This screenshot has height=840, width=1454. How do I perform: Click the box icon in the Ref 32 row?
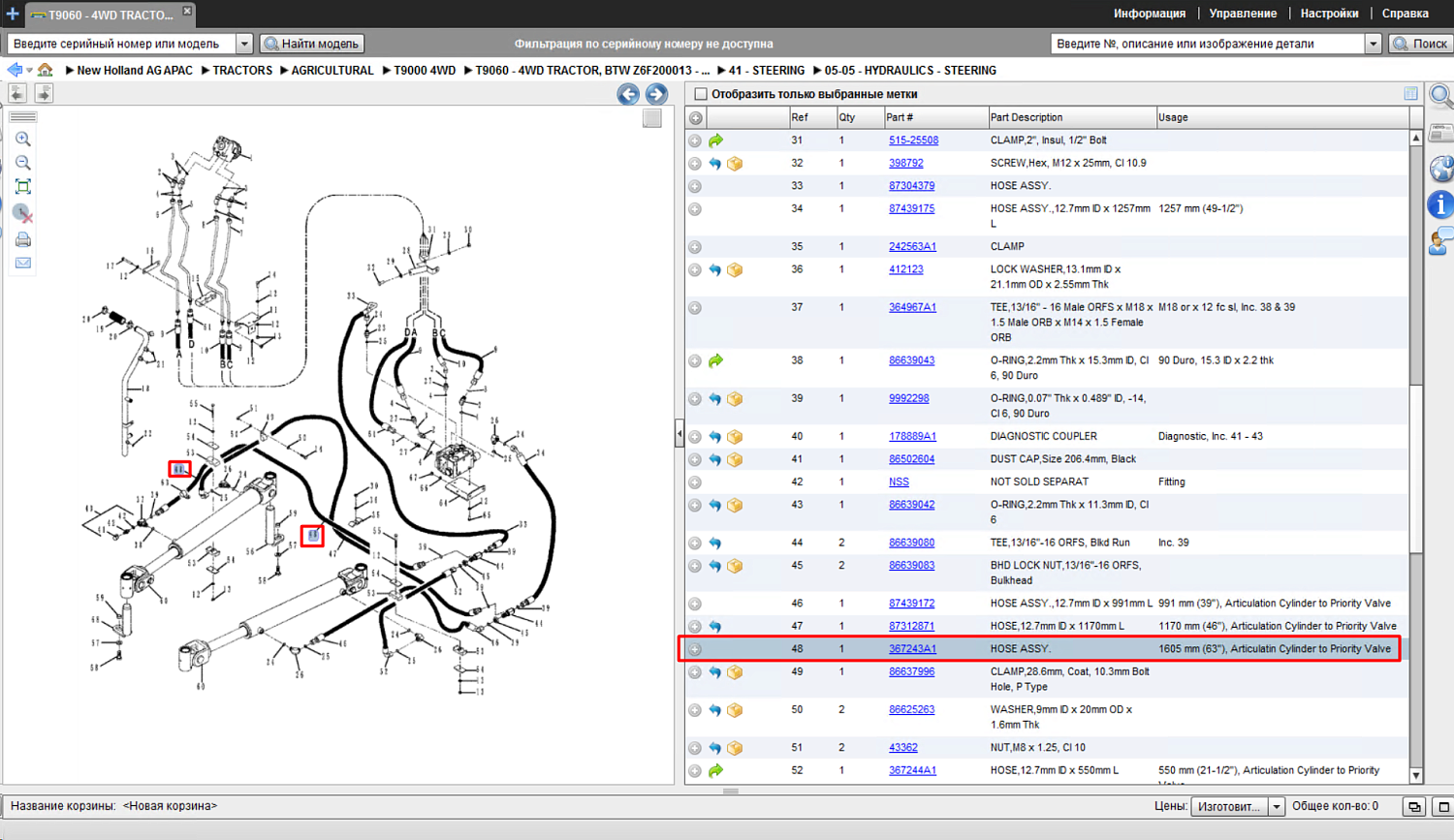point(735,164)
